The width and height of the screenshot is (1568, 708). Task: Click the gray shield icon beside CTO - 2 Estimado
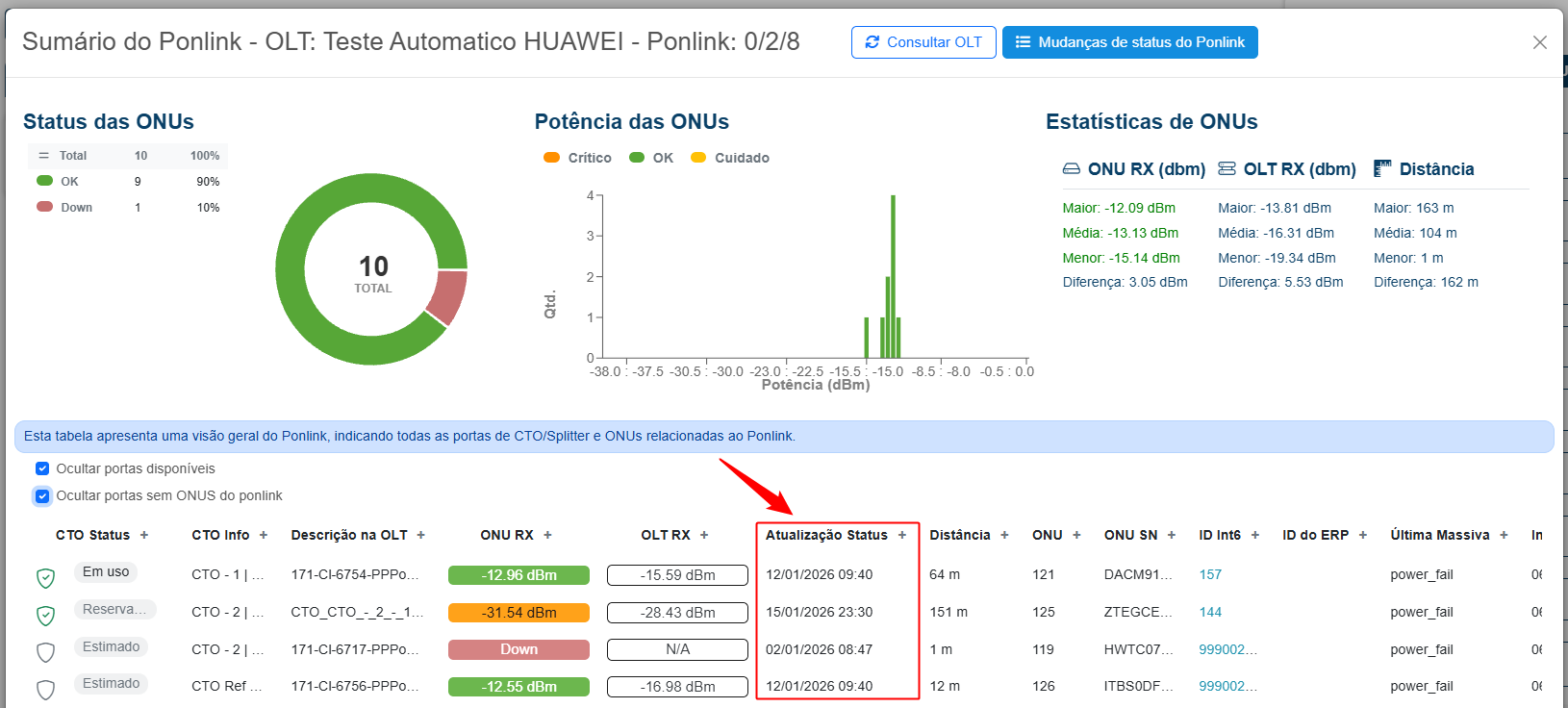click(x=45, y=652)
